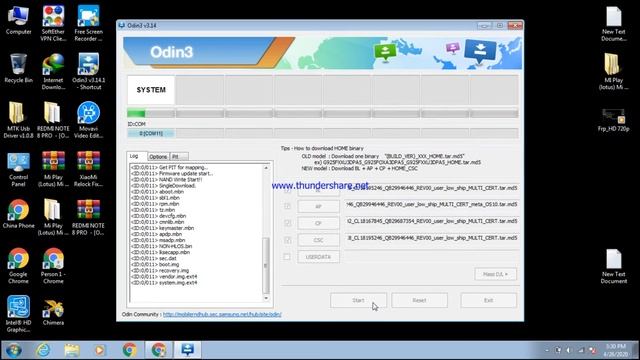Select Odin3 v3.14.1 Shortcut desktop icon

coord(88,72)
